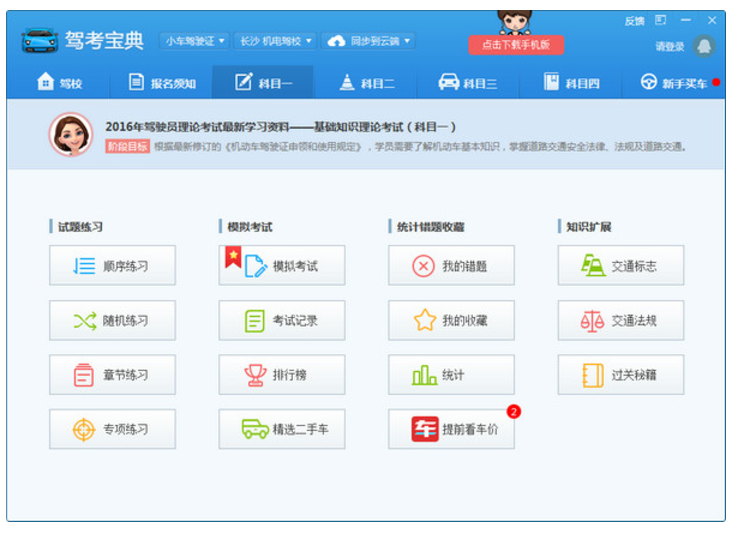
Task: Expand the 小车驾驶证 license type dropdown
Action: click(194, 41)
